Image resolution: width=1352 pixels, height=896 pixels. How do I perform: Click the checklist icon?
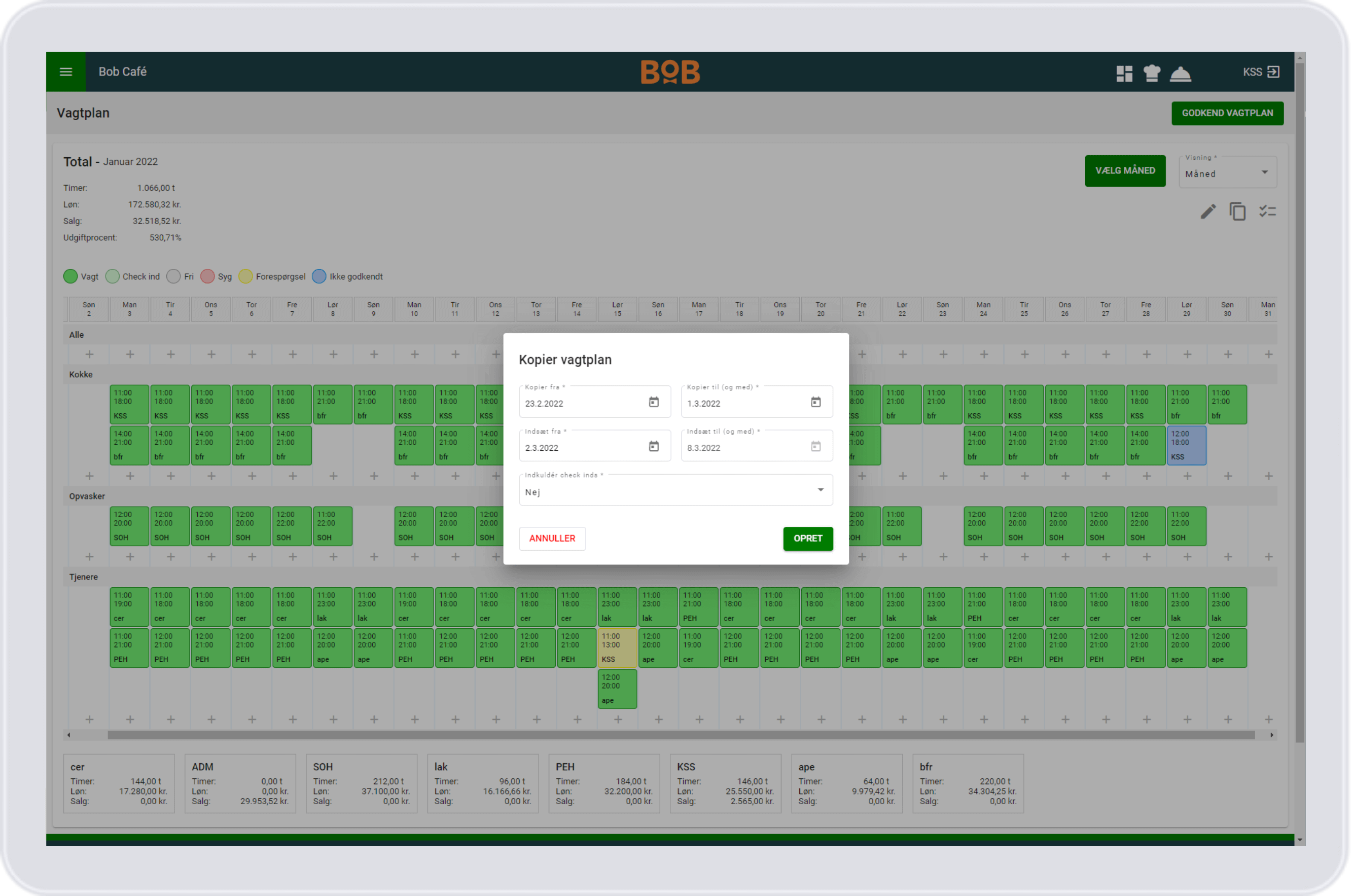[x=1267, y=212]
